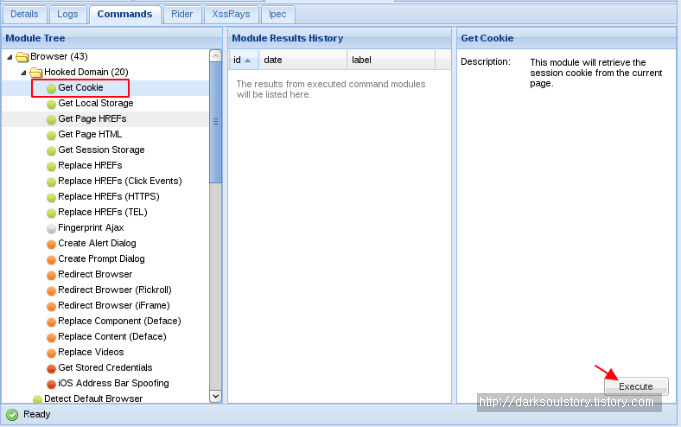
Task: Select Get Stored Credentials module
Action: pos(105,368)
